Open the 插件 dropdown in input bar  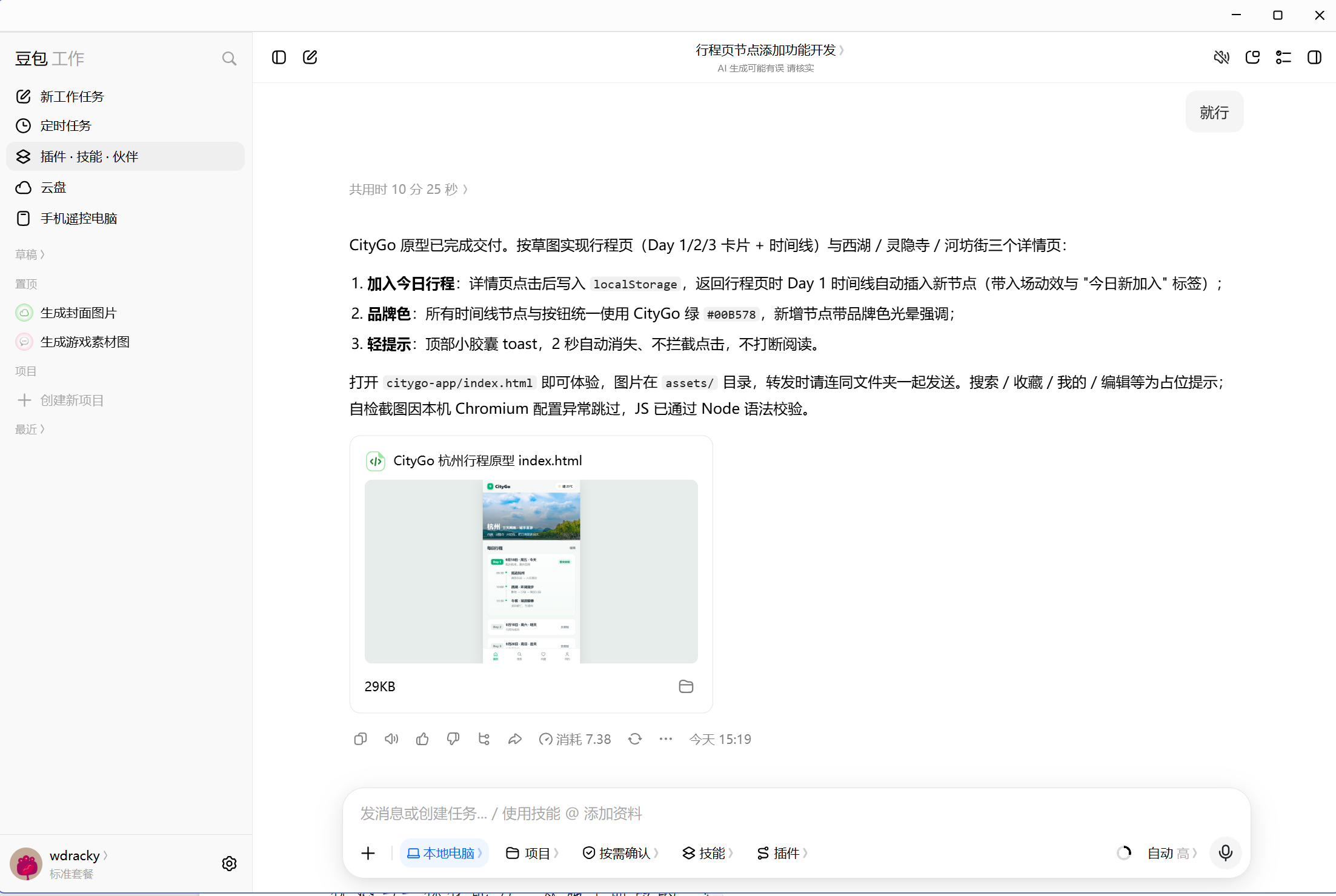[782, 853]
